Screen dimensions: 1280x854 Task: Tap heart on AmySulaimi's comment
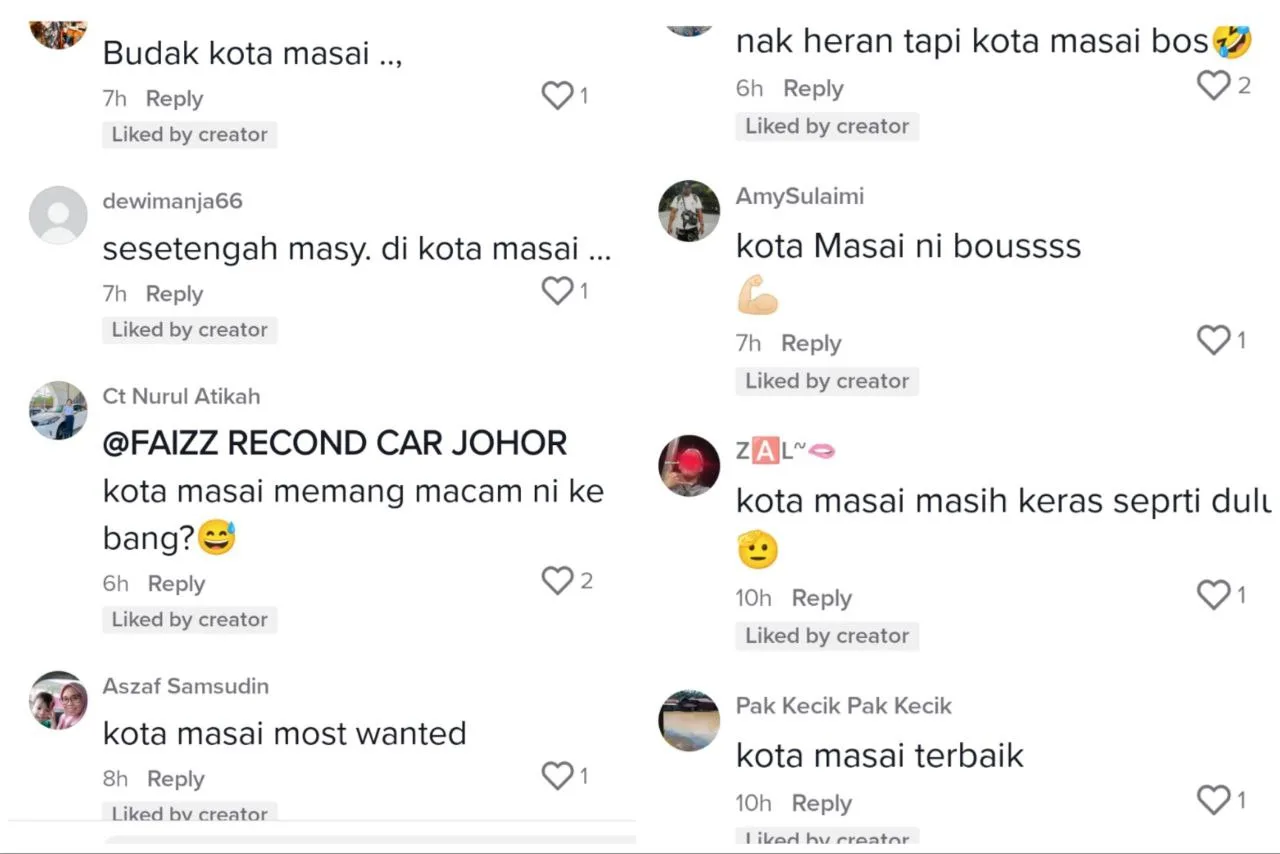point(1214,341)
